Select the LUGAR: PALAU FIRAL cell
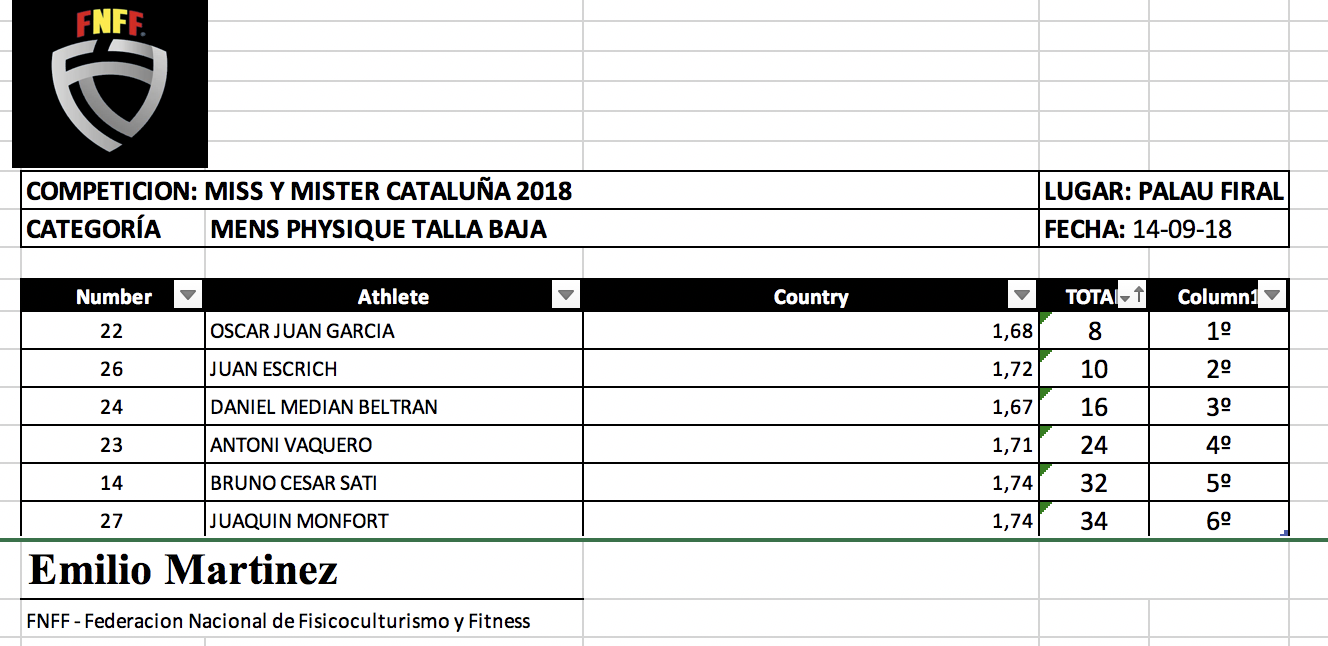1328x646 pixels. 1164,191
